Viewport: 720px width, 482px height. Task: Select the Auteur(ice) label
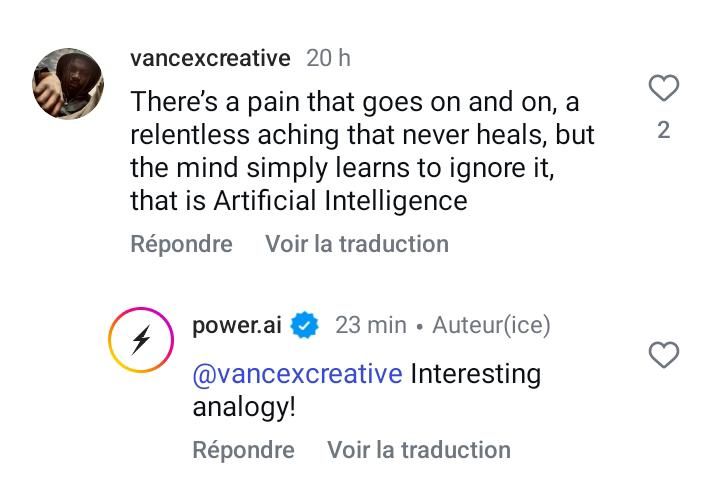point(491,325)
